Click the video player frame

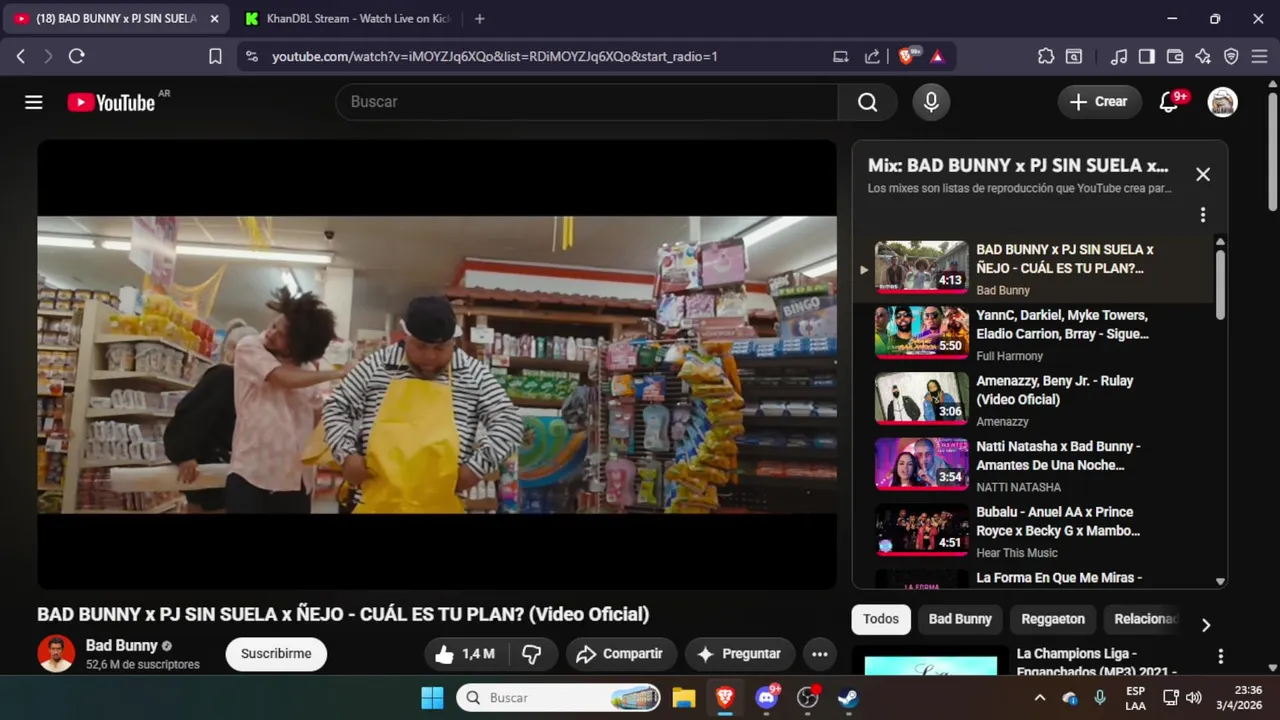[437, 364]
